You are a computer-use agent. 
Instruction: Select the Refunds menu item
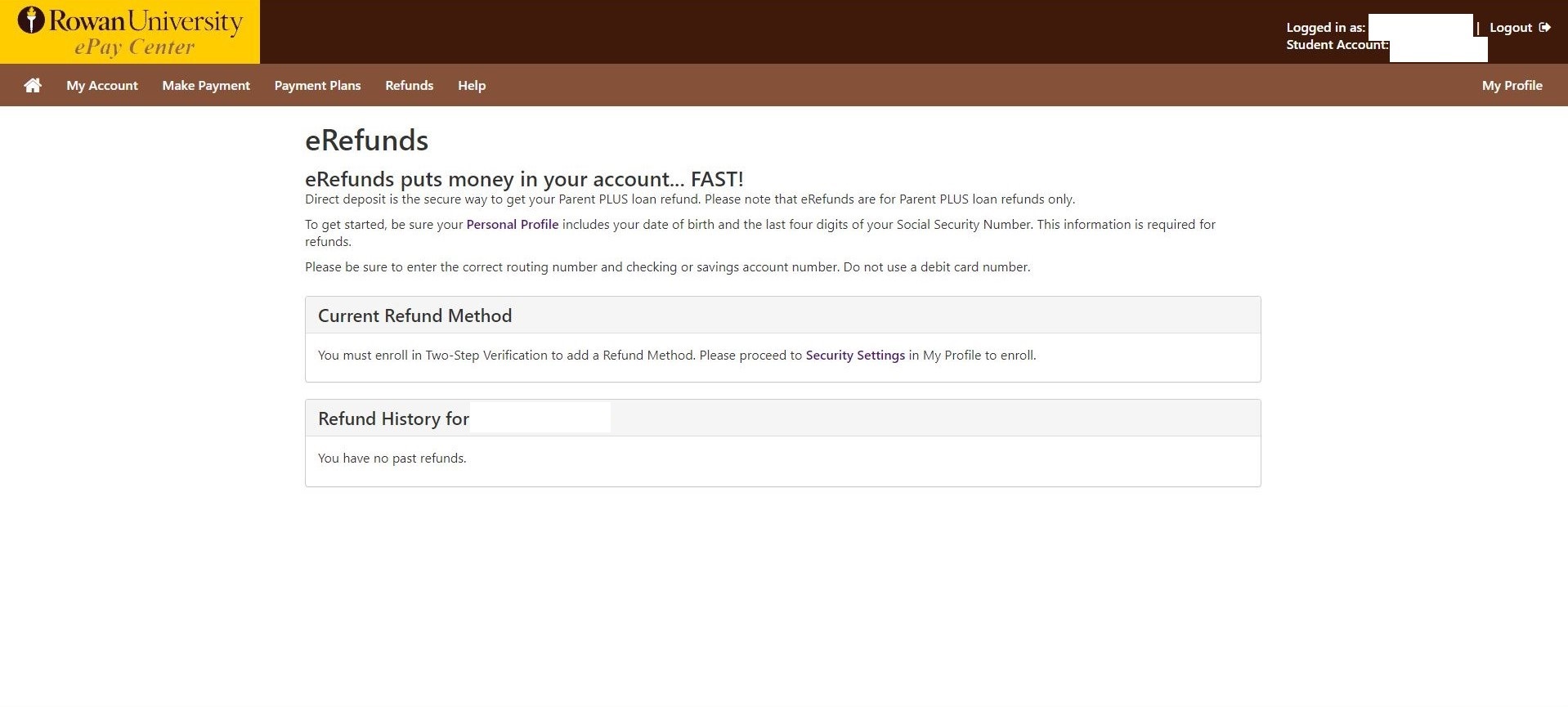tap(409, 86)
